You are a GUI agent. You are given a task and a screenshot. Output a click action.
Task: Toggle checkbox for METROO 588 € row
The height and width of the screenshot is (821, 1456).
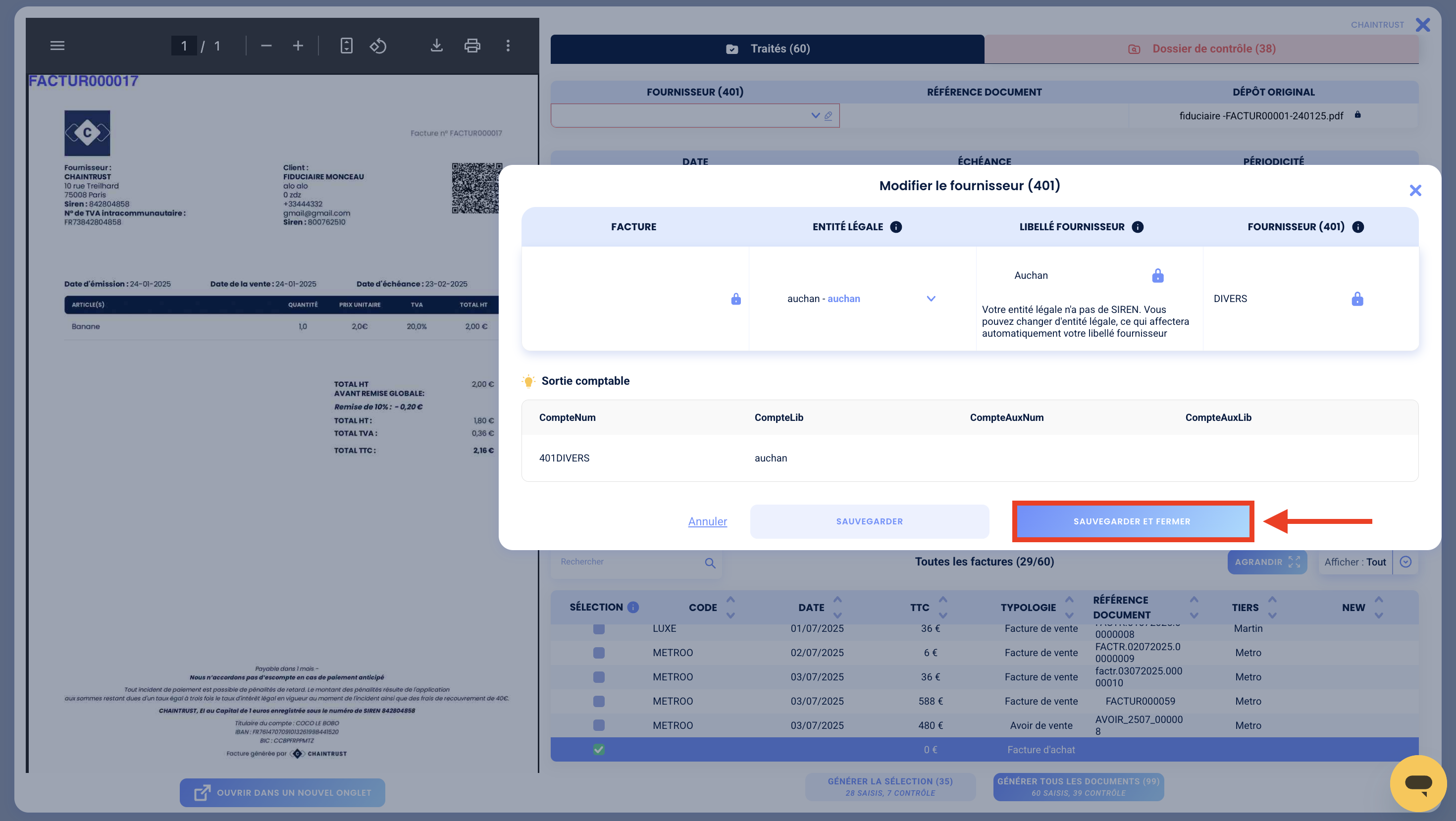coord(599,702)
